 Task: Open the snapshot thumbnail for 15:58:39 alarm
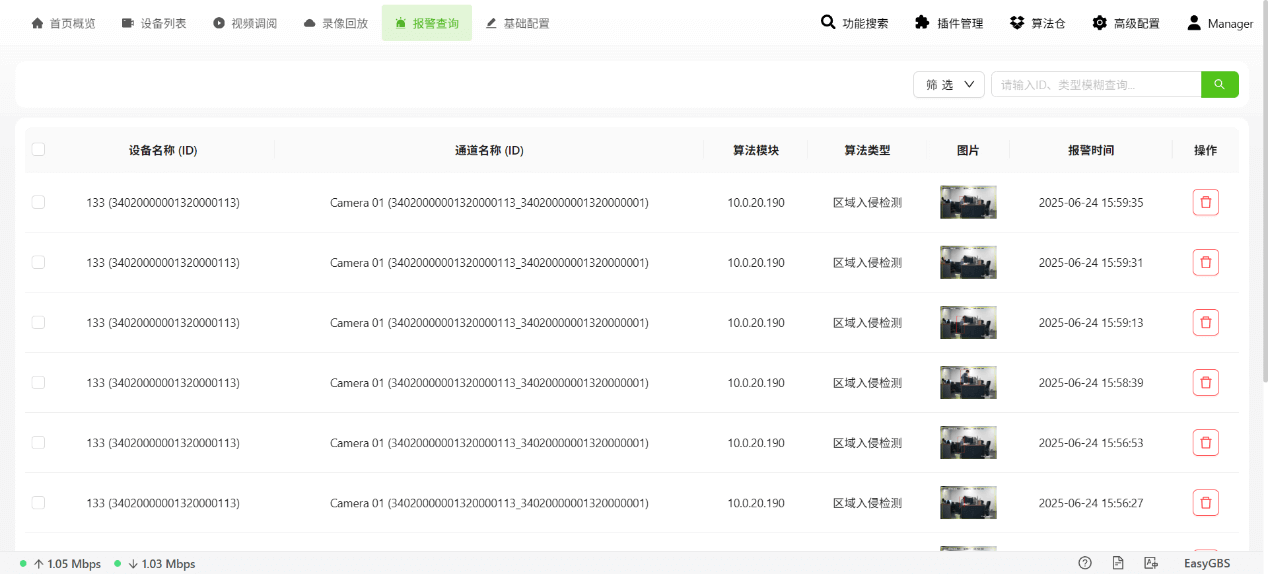[x=968, y=382]
